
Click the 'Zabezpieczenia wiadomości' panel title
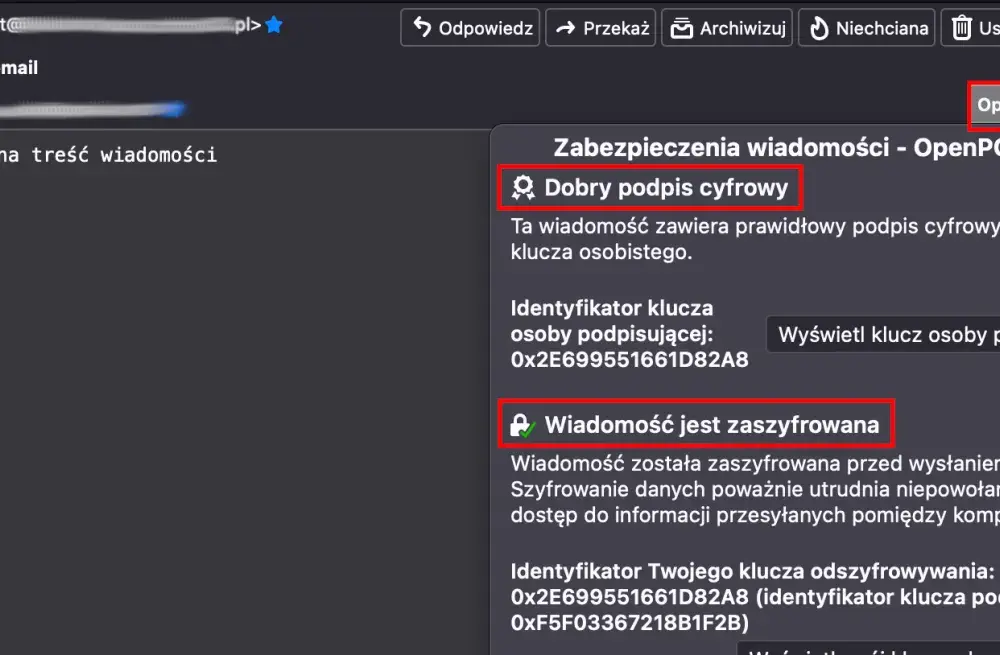(x=776, y=147)
